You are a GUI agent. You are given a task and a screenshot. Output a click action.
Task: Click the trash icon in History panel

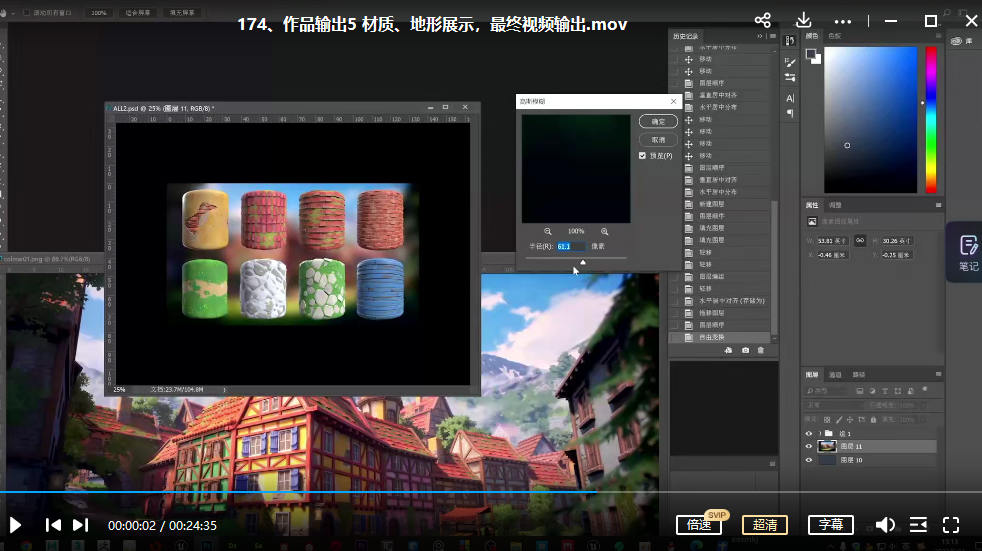(x=761, y=350)
